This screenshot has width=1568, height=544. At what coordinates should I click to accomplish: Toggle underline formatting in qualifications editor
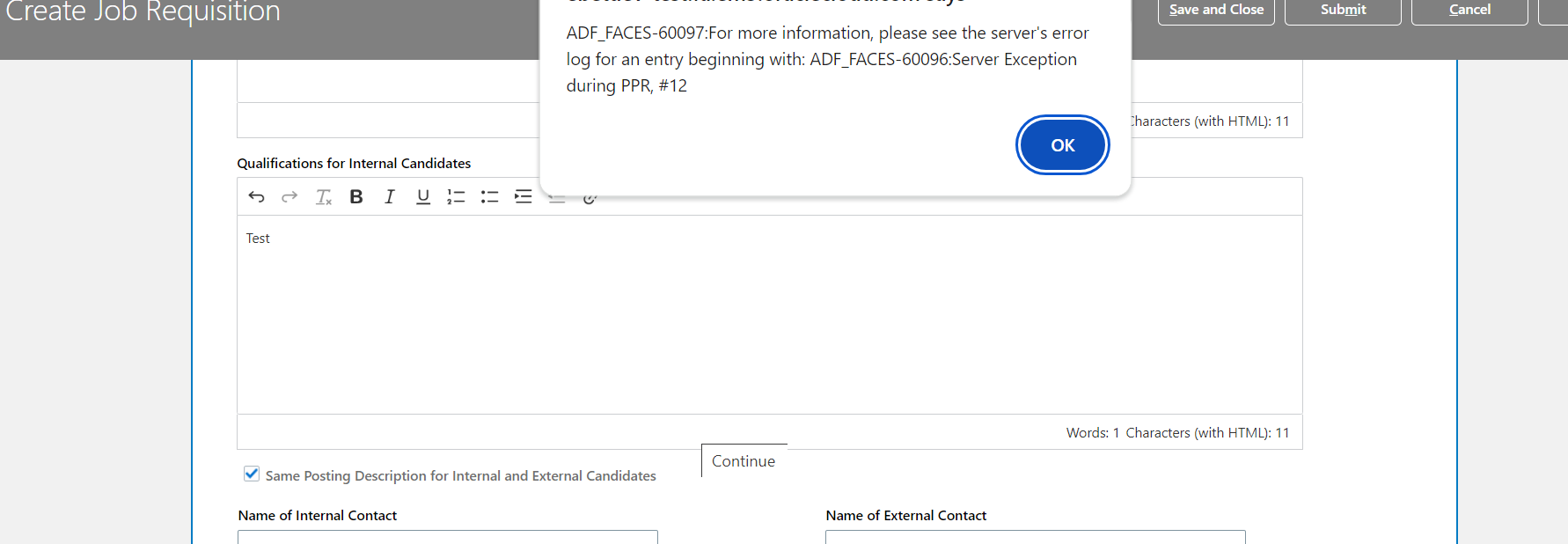423,196
